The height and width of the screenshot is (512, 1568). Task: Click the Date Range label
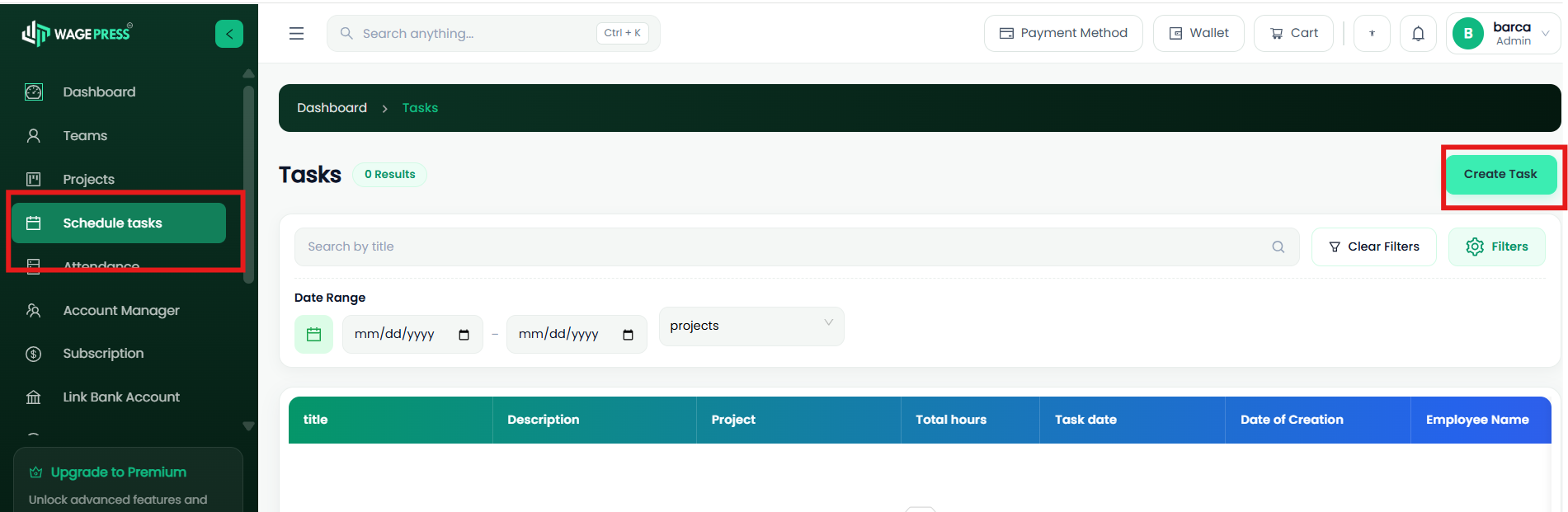point(330,298)
